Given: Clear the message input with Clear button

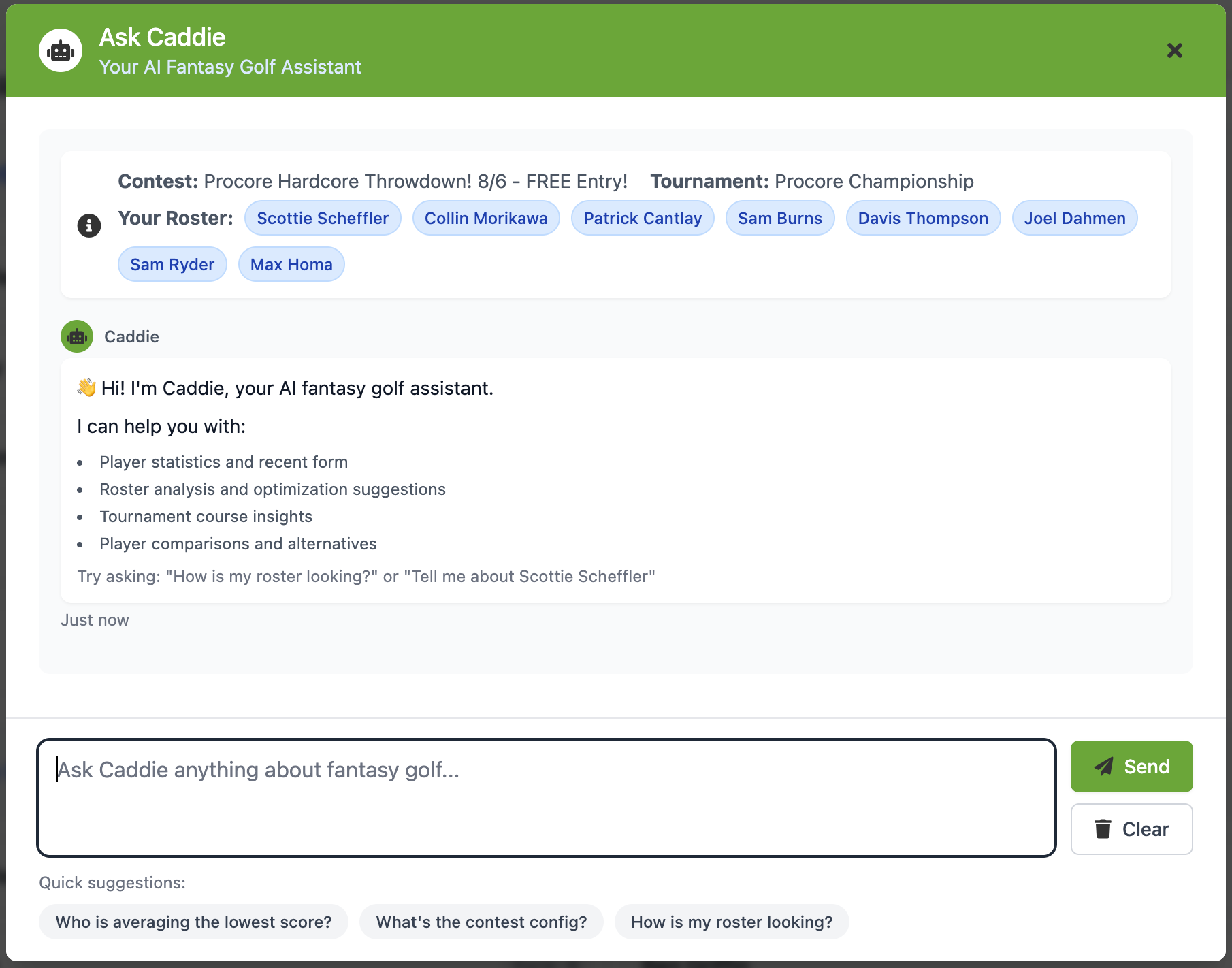Looking at the screenshot, I should click(1131, 829).
